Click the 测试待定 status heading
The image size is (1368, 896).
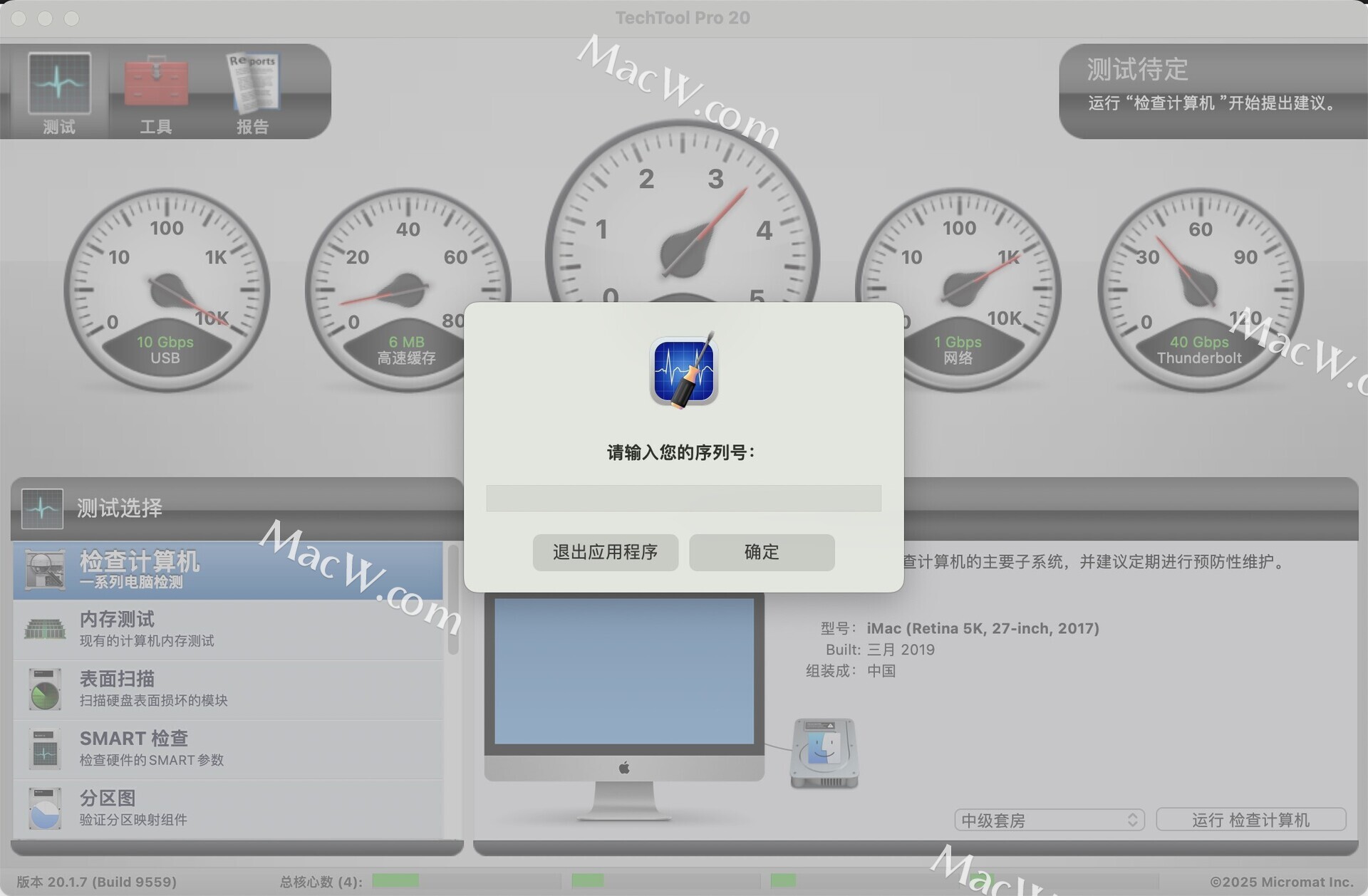(x=1137, y=69)
